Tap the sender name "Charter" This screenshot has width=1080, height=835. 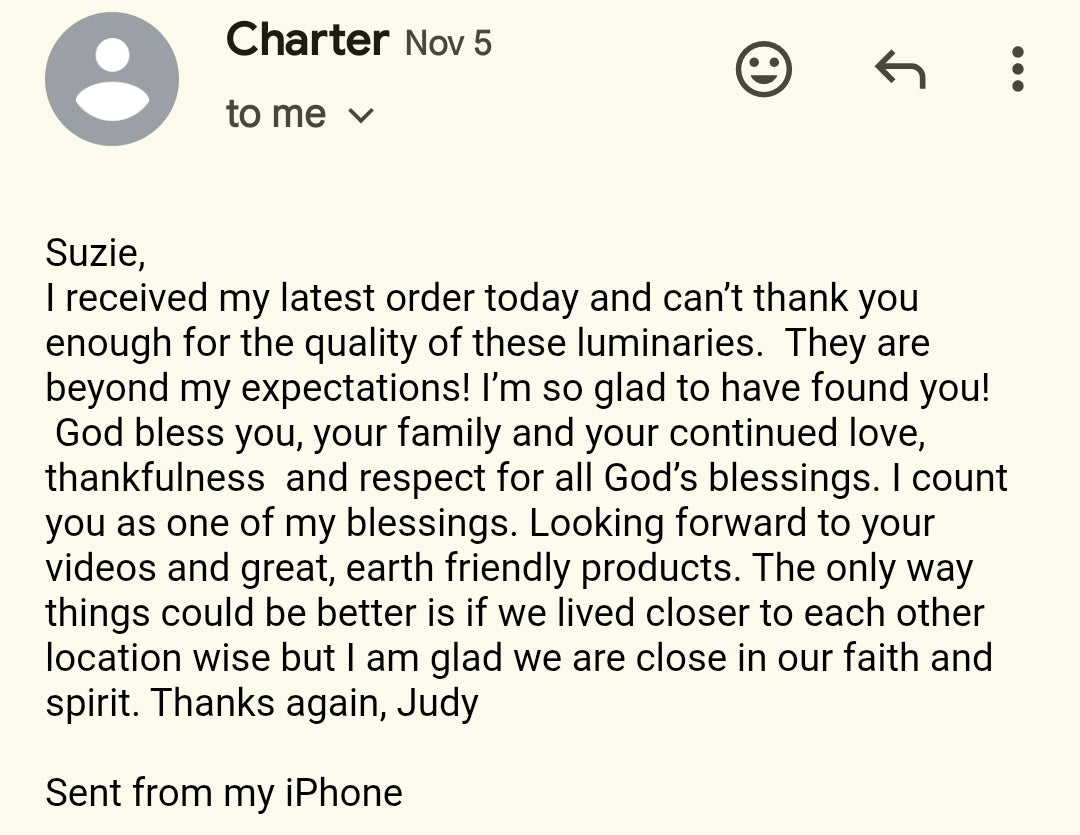[307, 41]
